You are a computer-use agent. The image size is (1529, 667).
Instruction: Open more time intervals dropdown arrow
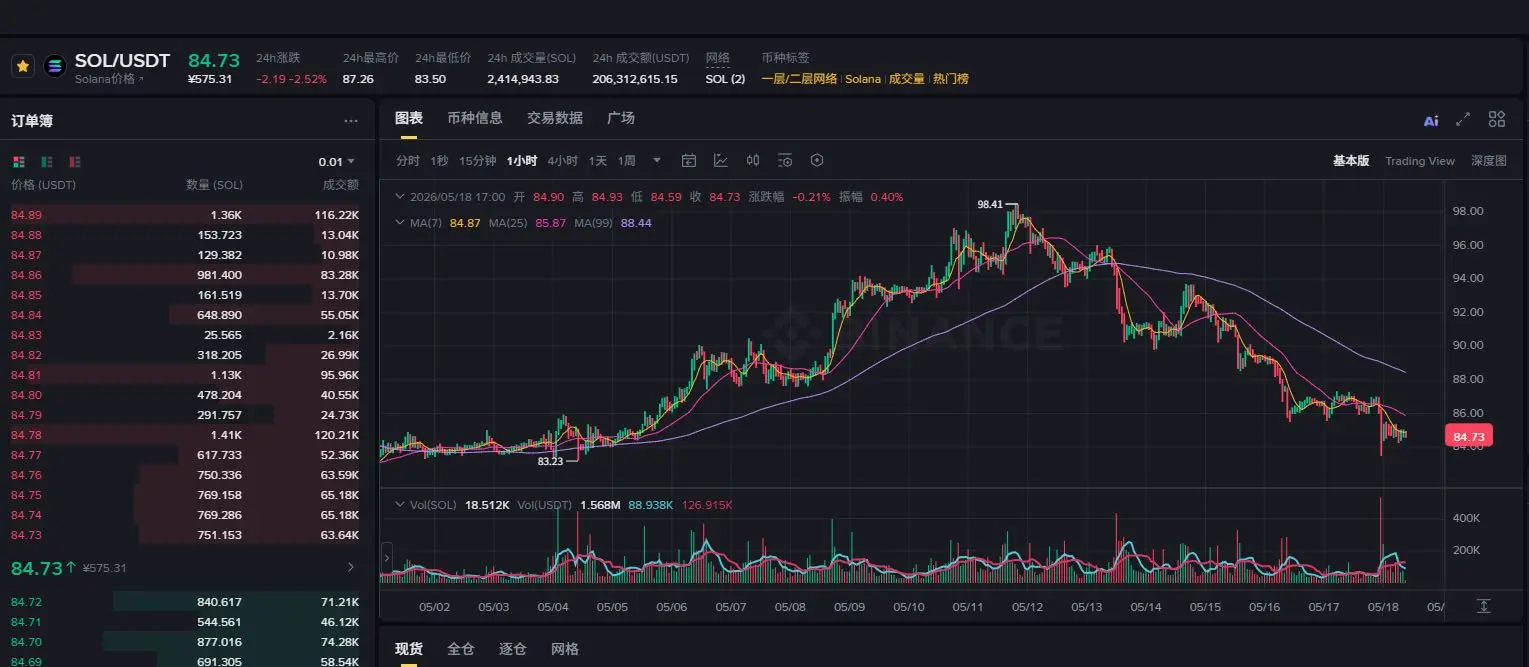pos(657,160)
